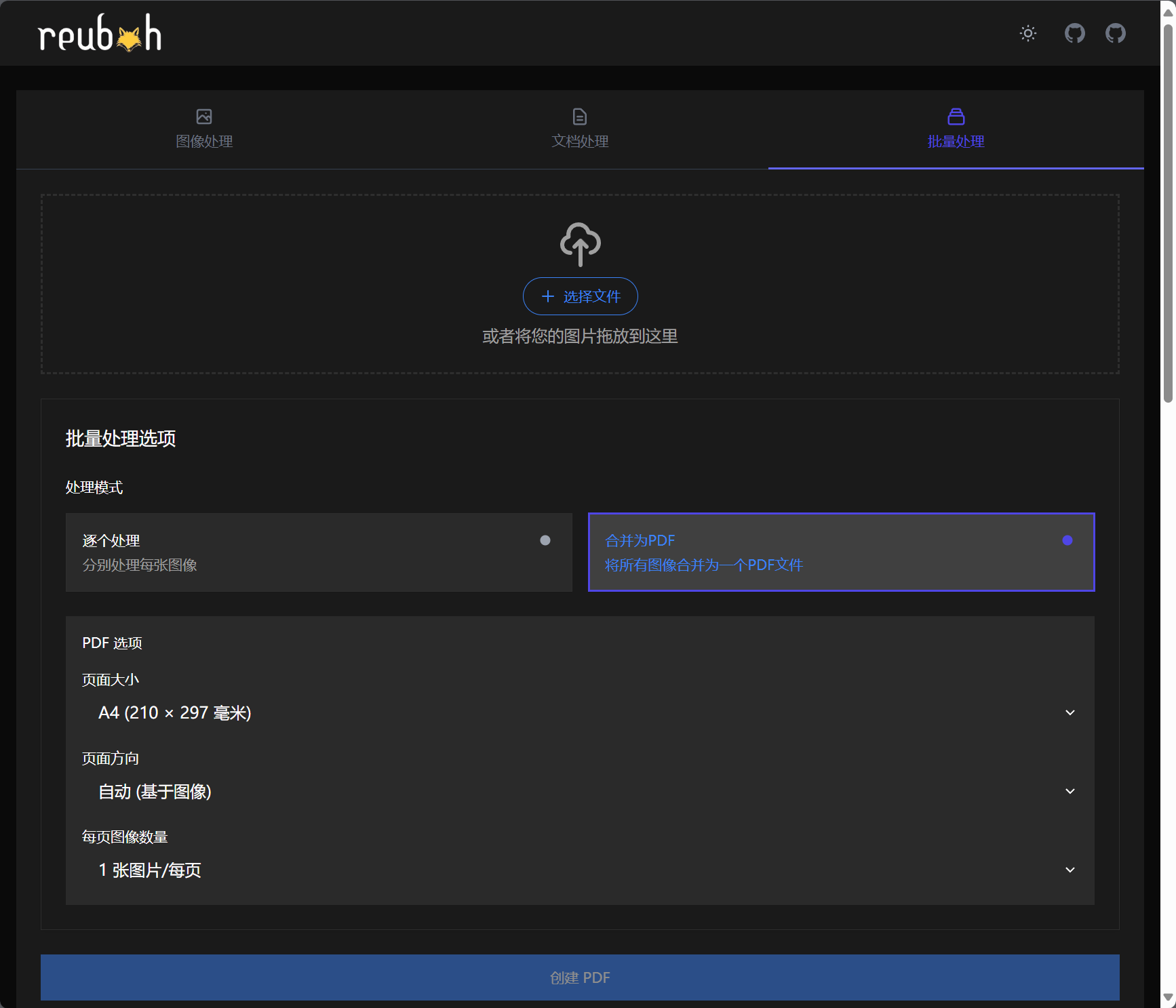Click chevron arrow of 自动 (基于图像)

tap(1070, 791)
